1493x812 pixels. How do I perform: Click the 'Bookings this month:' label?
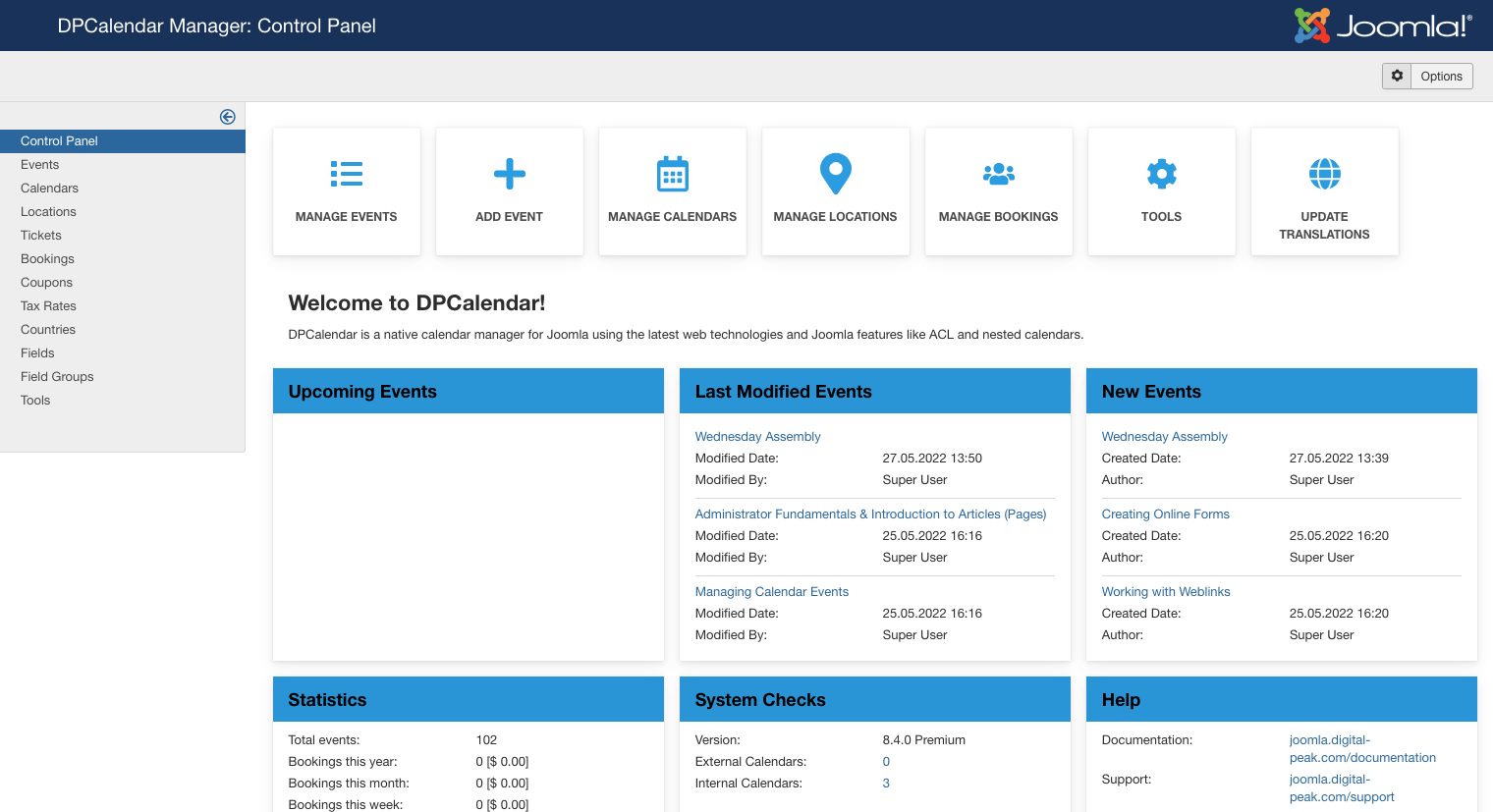(349, 784)
